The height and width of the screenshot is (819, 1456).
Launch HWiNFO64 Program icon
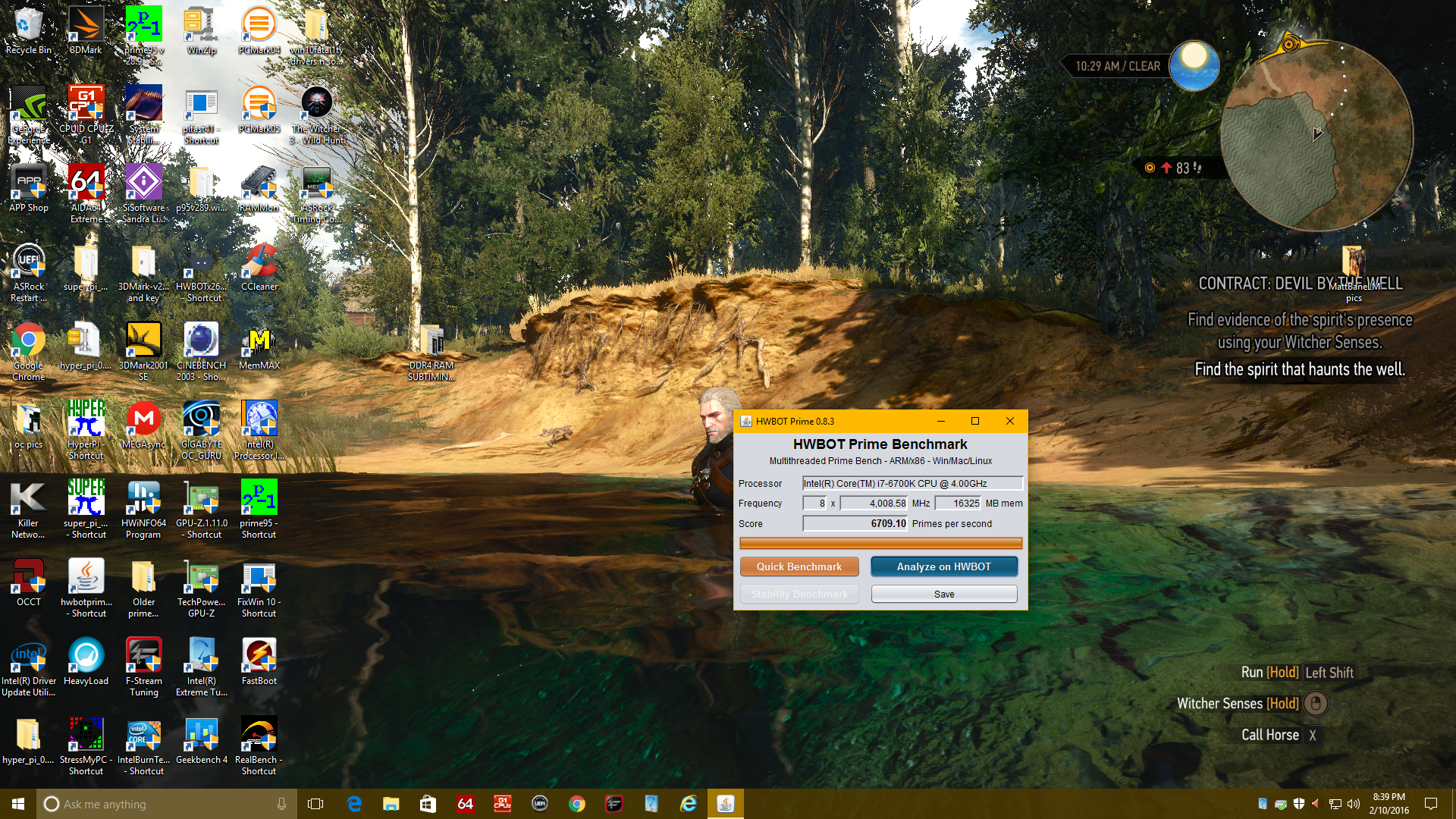(143, 509)
